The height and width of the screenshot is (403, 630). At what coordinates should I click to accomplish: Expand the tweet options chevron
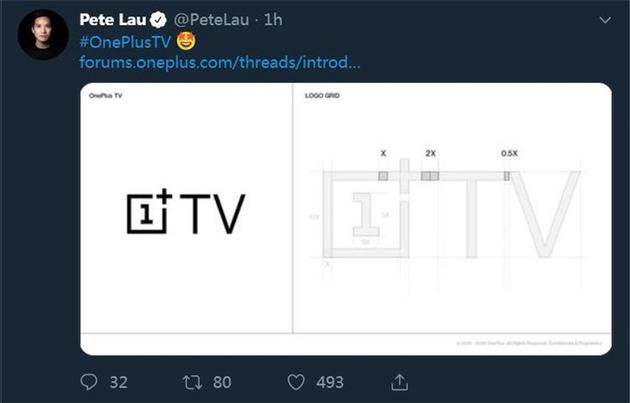[603, 21]
